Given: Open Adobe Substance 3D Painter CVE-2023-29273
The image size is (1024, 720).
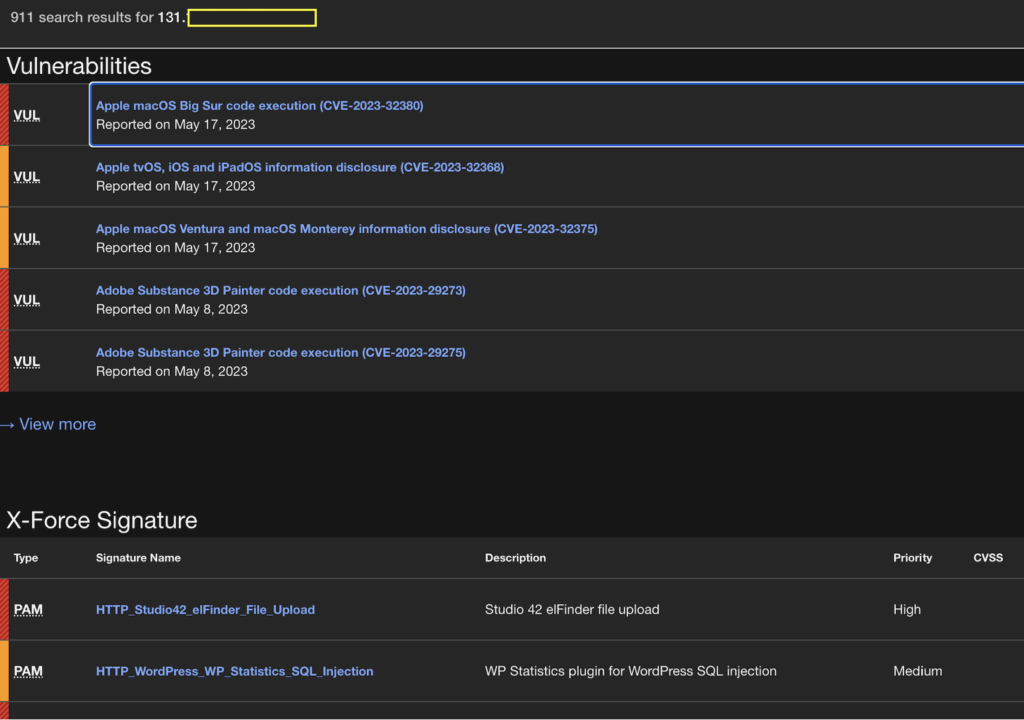Looking at the screenshot, I should tap(280, 291).
